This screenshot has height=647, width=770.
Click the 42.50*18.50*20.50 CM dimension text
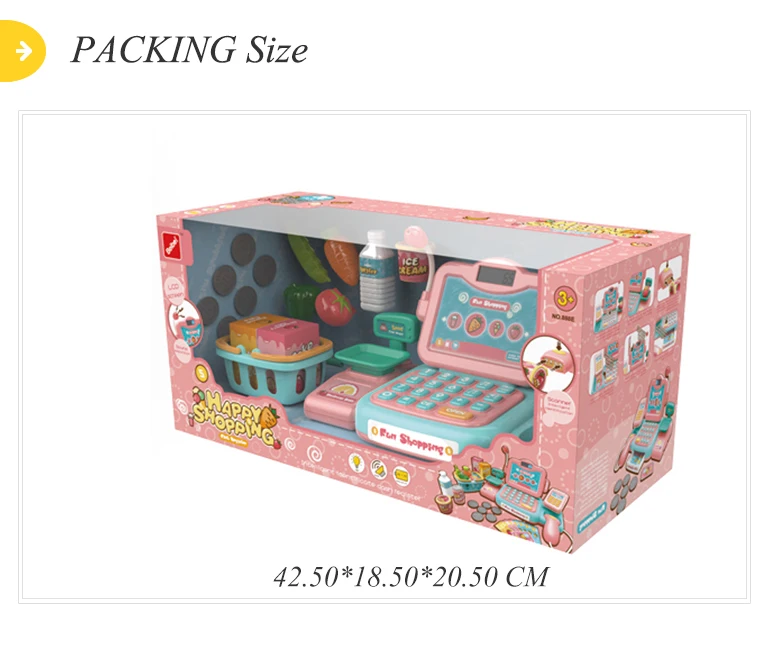pos(411,576)
